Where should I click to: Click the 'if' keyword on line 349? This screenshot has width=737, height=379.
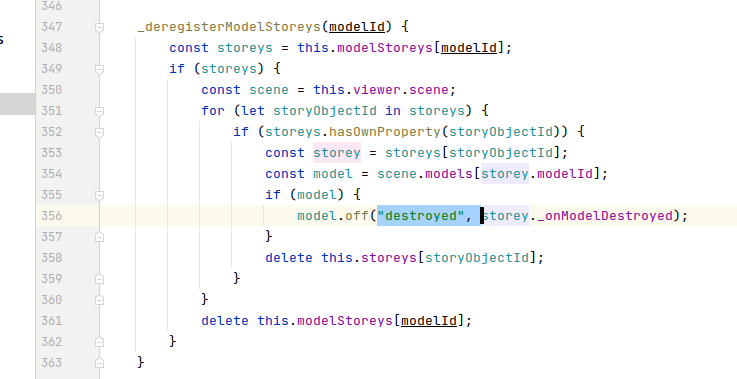tap(177, 69)
